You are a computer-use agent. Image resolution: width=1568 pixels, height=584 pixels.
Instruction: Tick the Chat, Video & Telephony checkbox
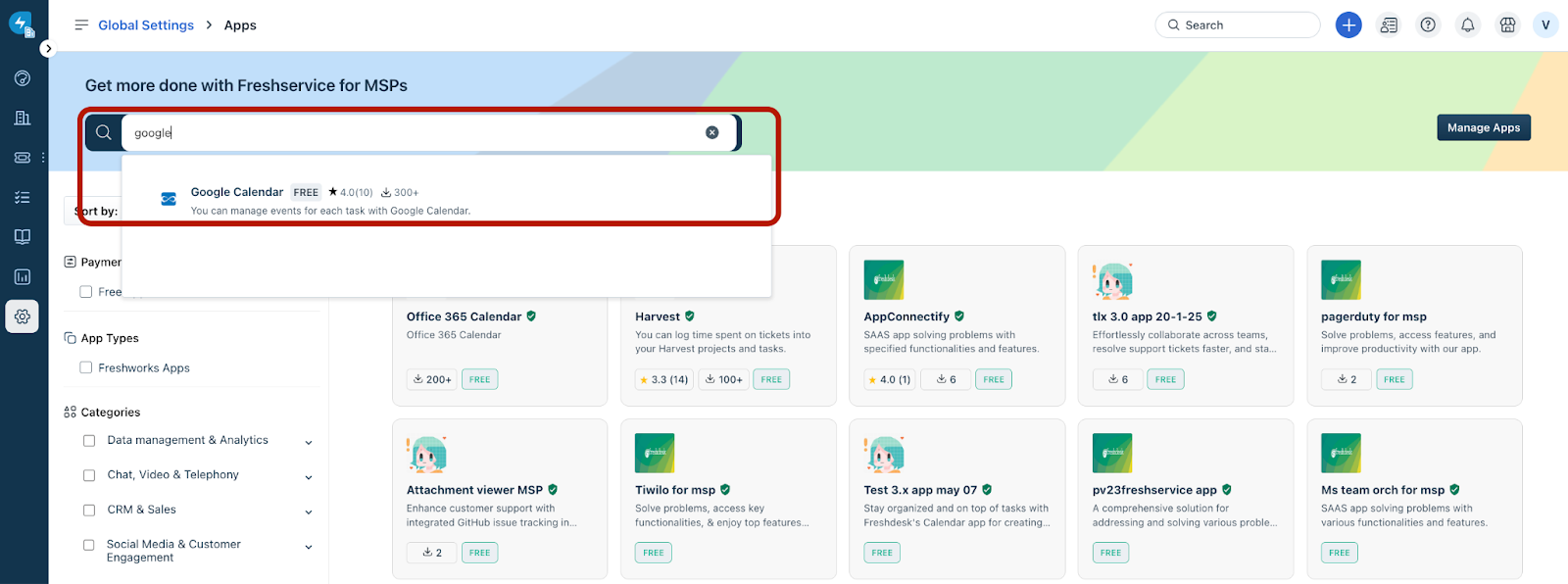[x=89, y=475]
